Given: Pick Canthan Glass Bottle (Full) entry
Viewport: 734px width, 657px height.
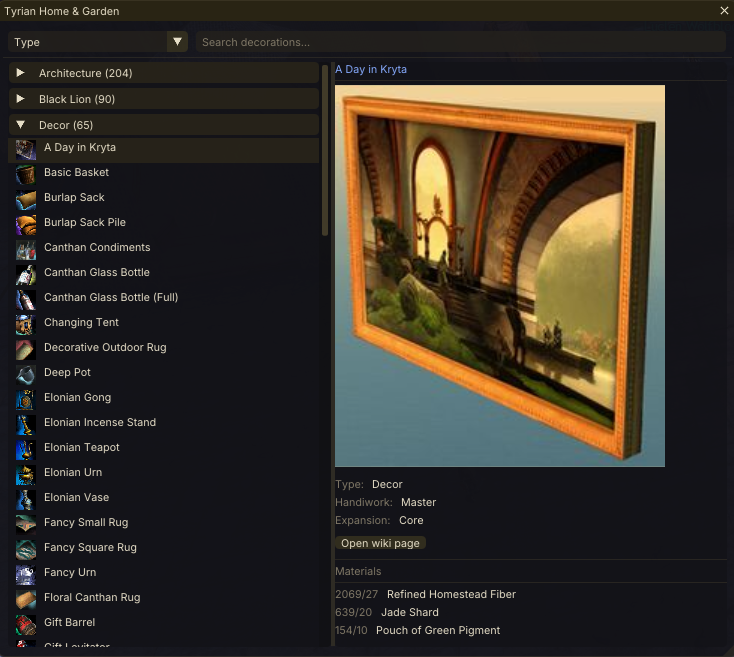Looking at the screenshot, I should pos(164,300).
